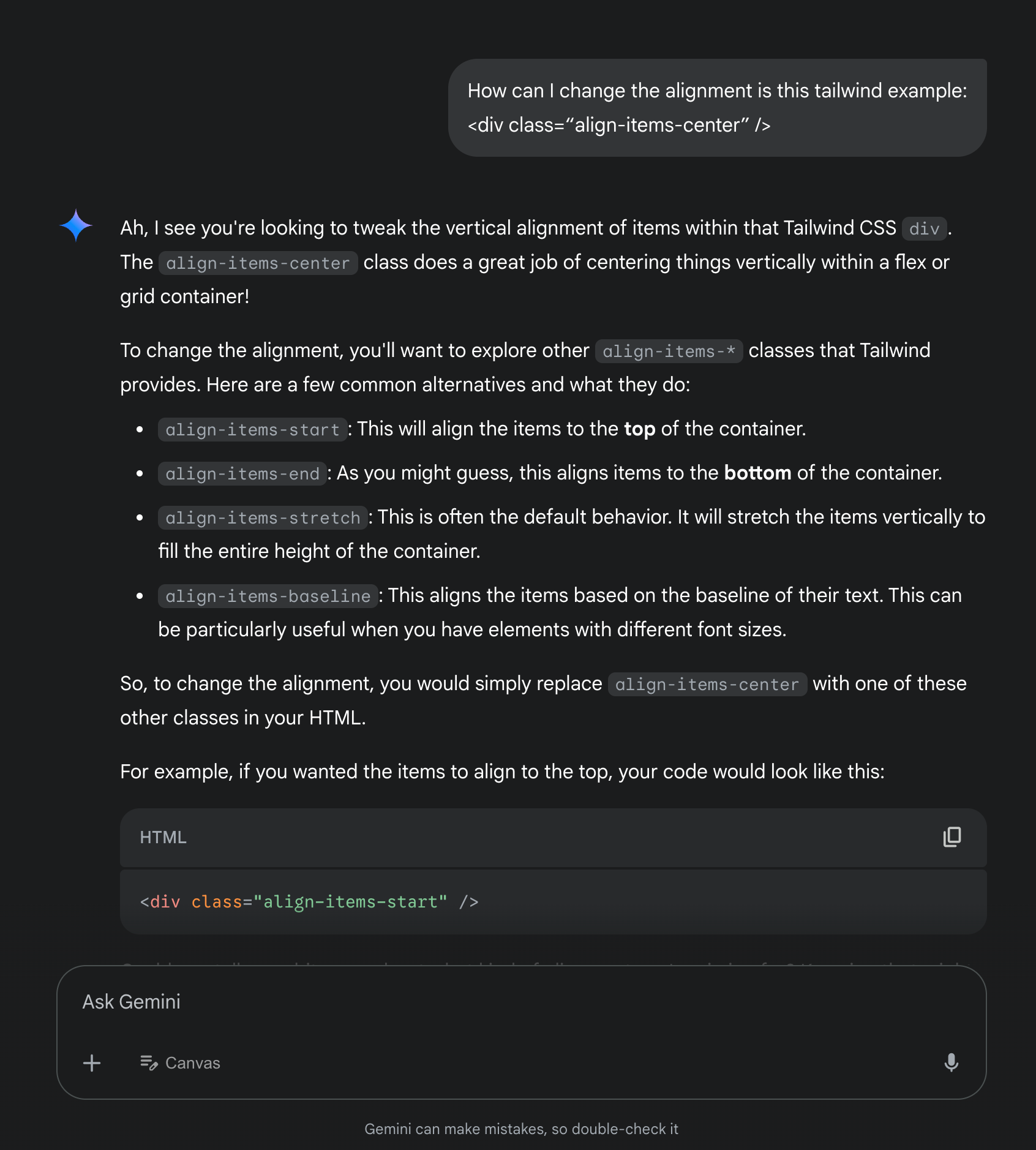Open the plus upload menu
Image resolution: width=1036 pixels, height=1150 pixels.
click(x=92, y=1062)
